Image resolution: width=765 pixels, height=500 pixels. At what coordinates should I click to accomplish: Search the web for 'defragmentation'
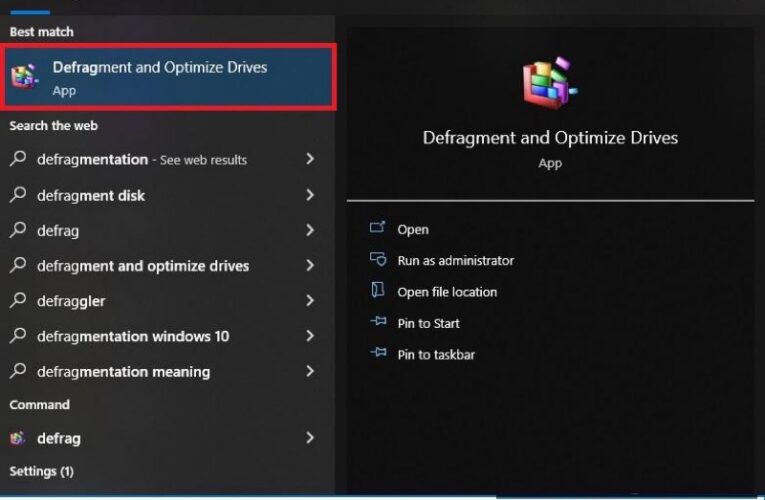[x=142, y=160]
